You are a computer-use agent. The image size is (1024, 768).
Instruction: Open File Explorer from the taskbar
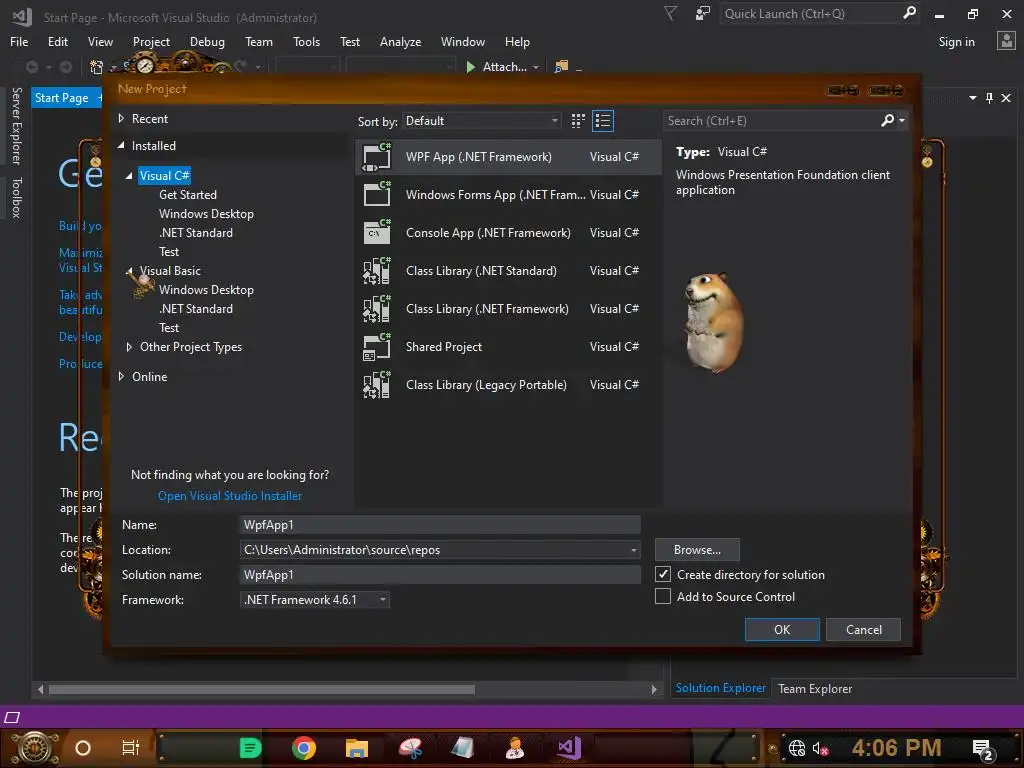(357, 748)
